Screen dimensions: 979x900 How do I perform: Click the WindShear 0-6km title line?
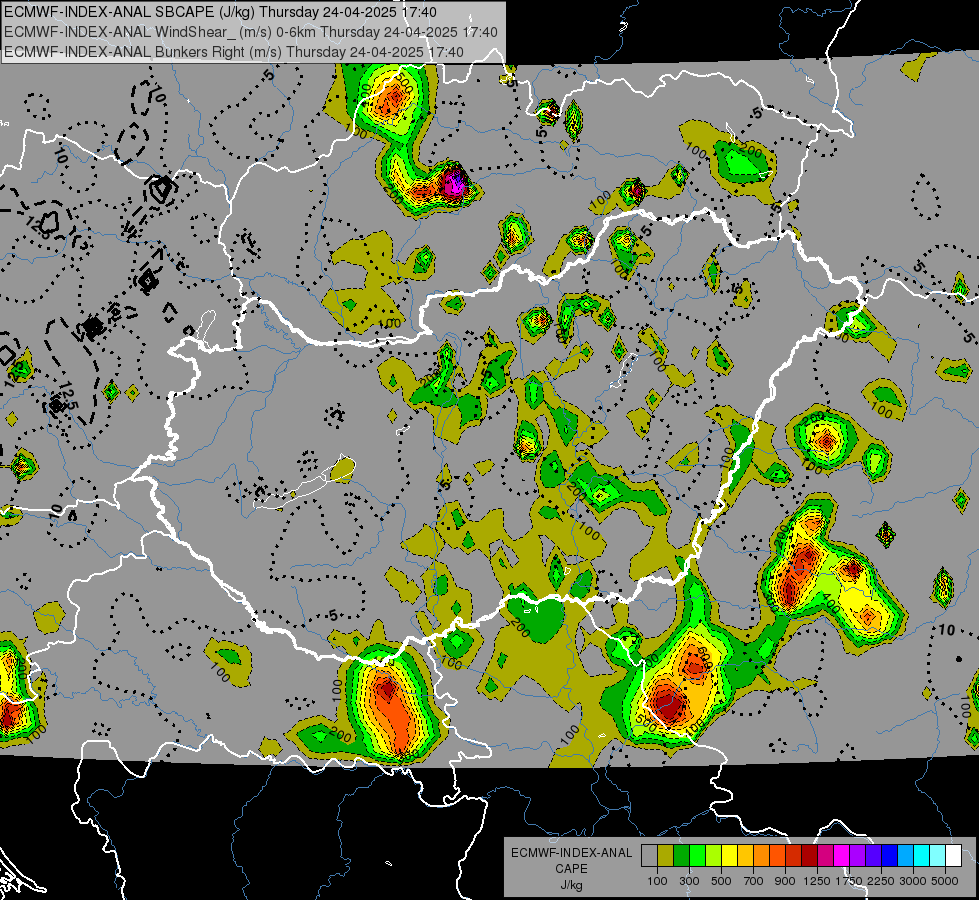click(x=250, y=32)
